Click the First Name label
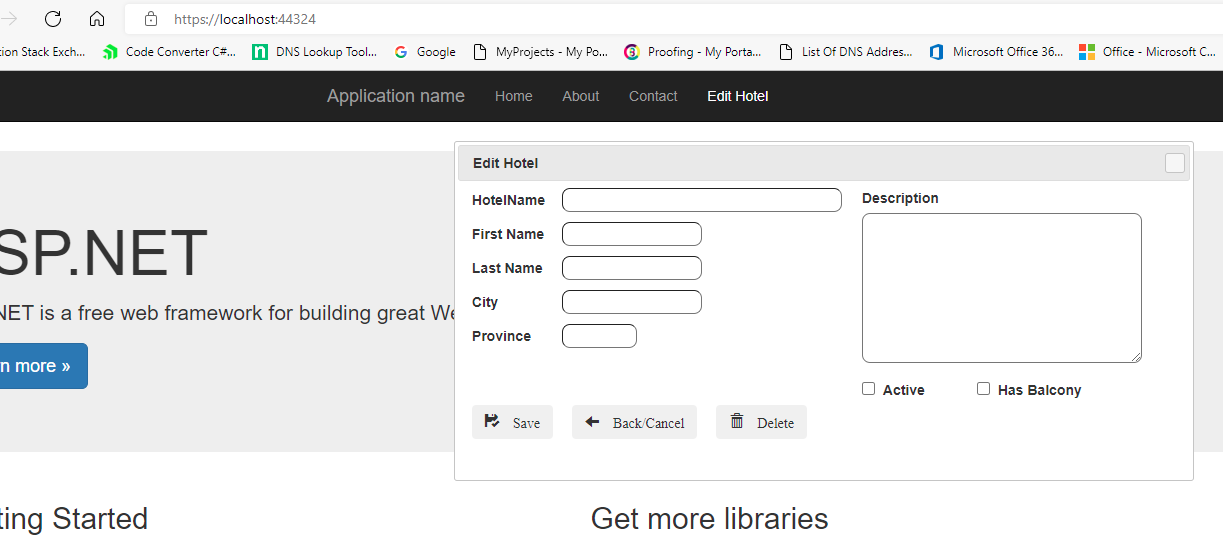This screenshot has height=538, width=1223. [x=508, y=234]
